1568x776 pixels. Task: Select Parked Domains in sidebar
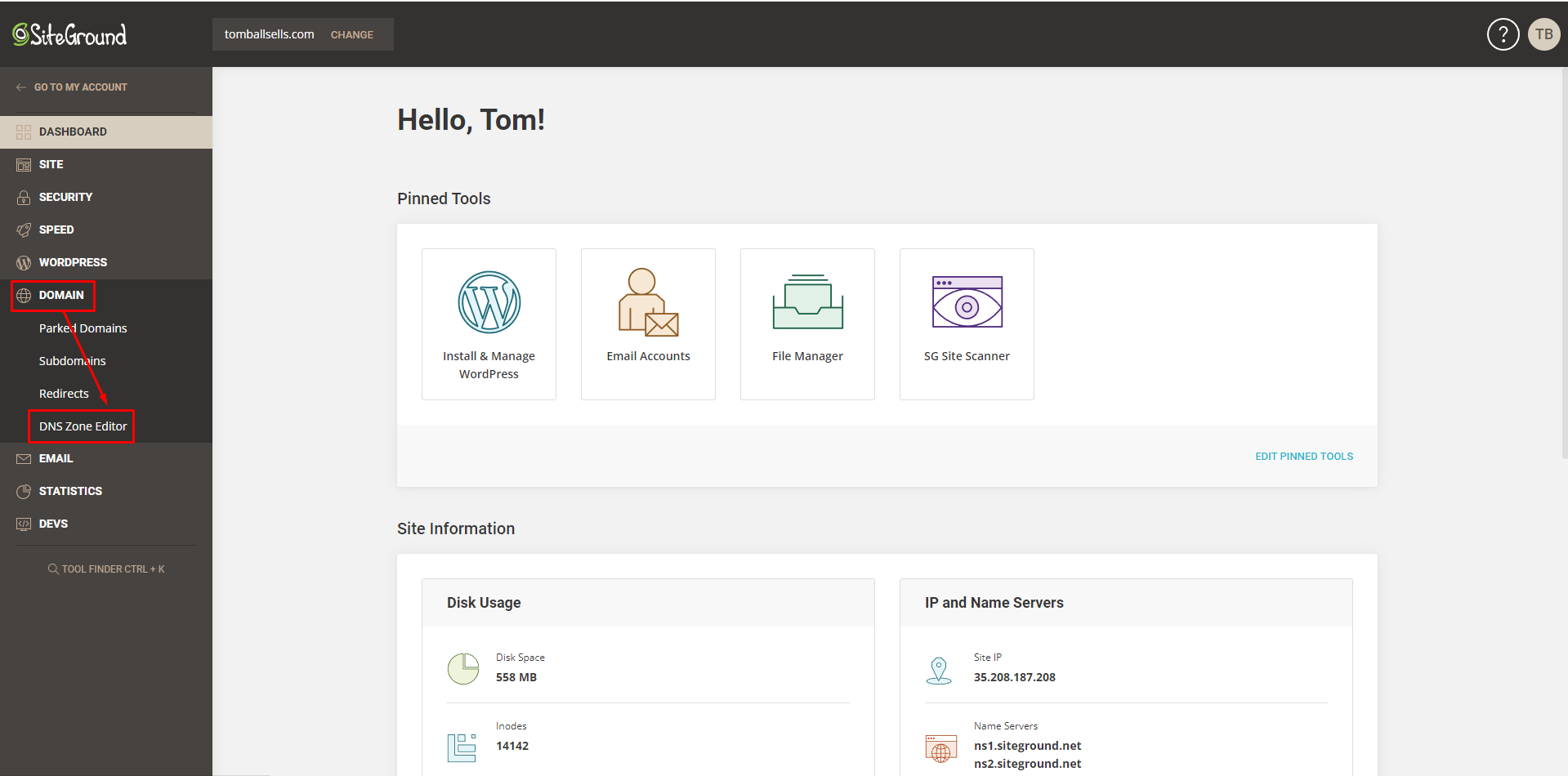click(83, 328)
